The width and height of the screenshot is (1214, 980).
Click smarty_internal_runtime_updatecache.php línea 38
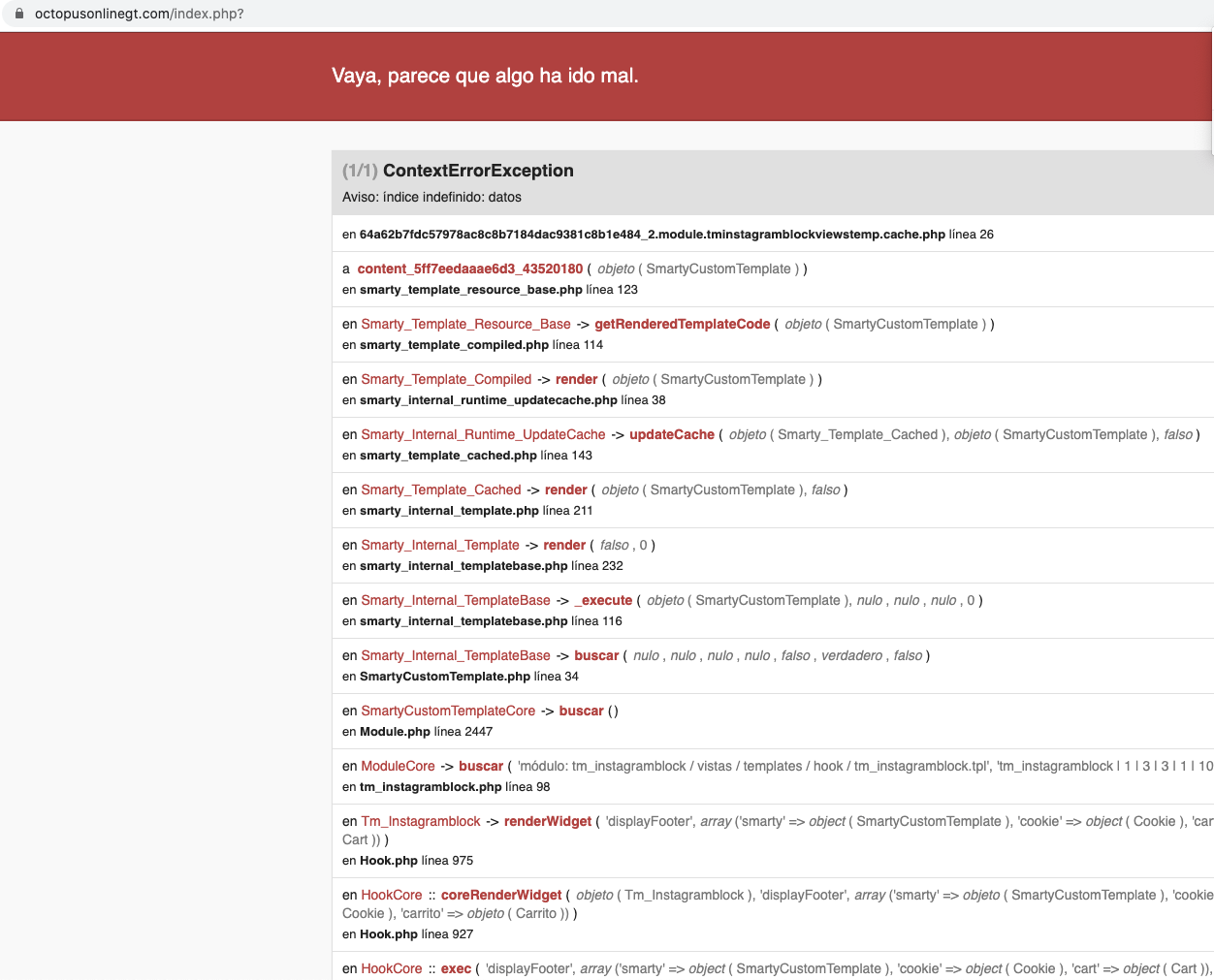[x=503, y=399]
